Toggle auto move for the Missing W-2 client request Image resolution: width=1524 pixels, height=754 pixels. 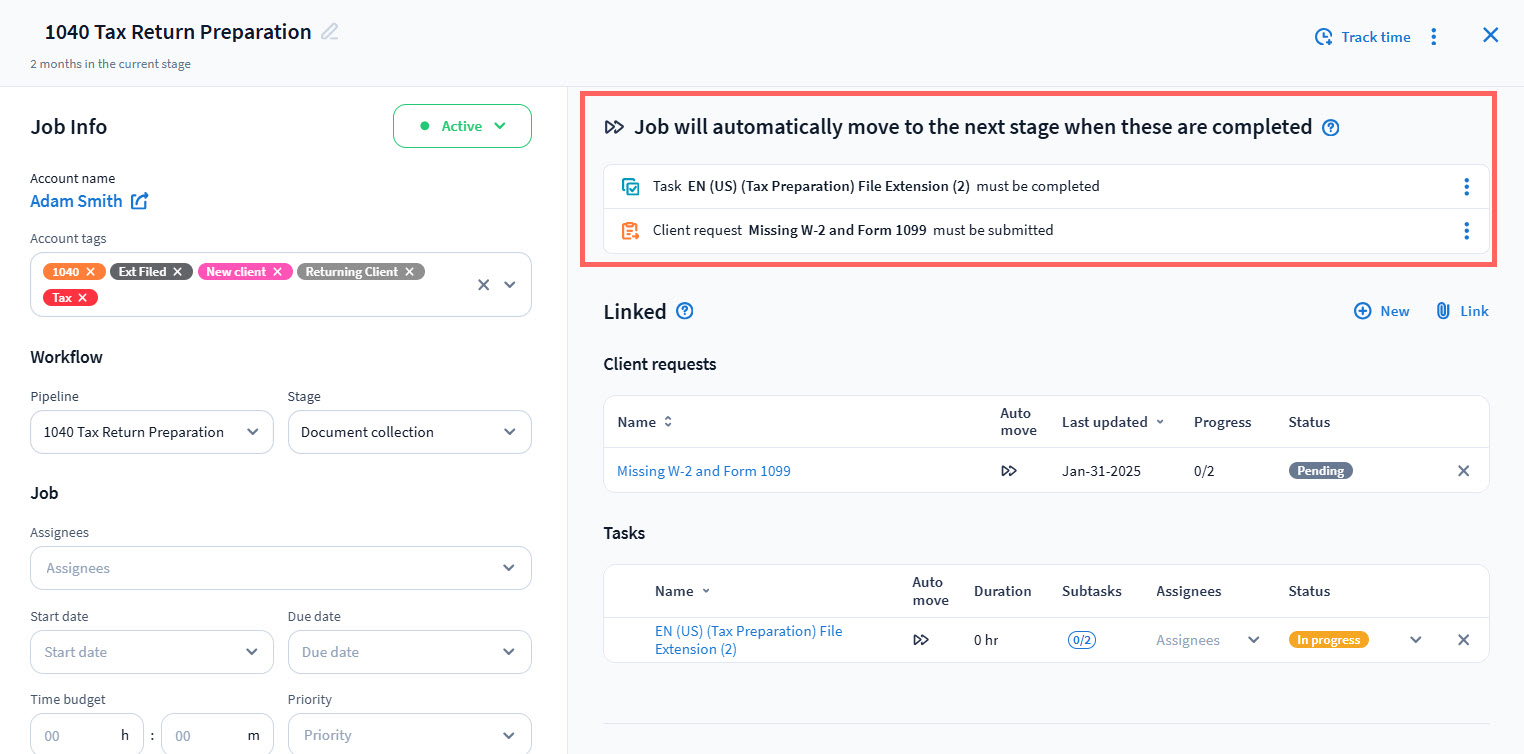[1009, 471]
